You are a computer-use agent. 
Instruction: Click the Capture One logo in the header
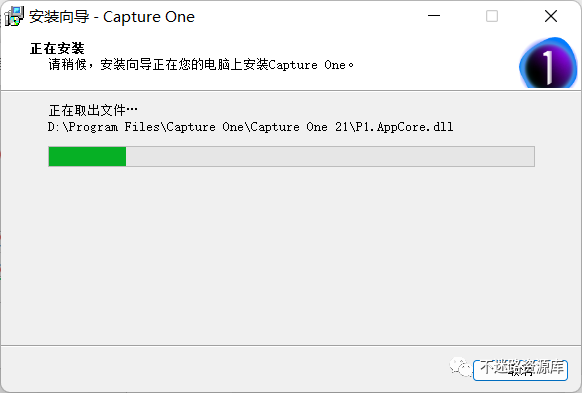point(548,63)
